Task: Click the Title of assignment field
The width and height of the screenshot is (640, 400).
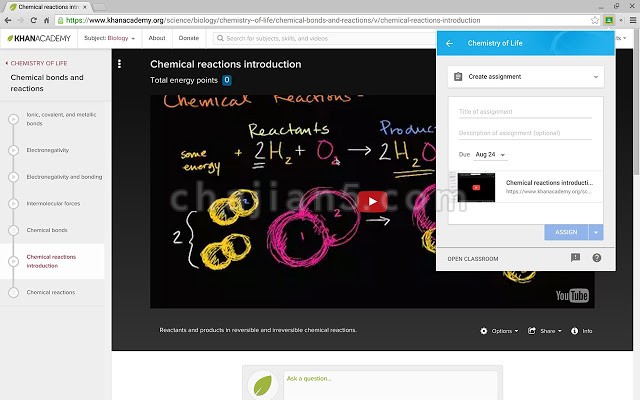Action: 525,112
